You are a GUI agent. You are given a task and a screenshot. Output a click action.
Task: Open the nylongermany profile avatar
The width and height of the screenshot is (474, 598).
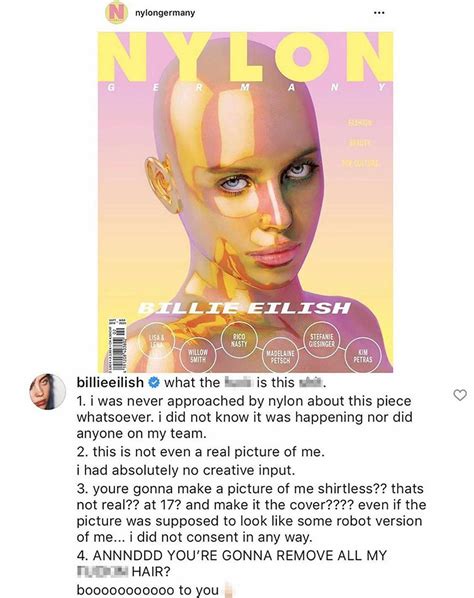pyautogui.click(x=116, y=13)
